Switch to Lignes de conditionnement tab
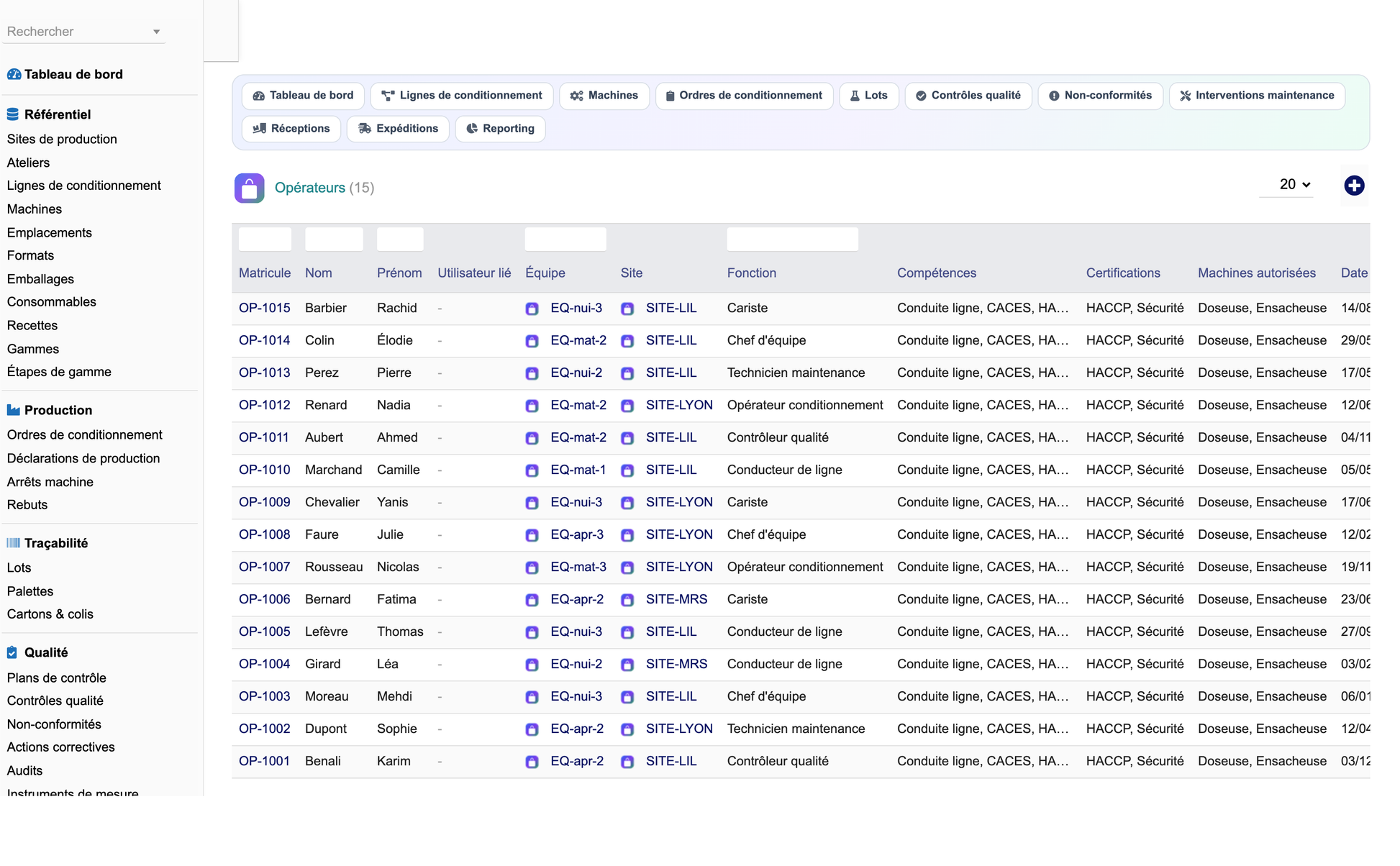 click(x=461, y=96)
